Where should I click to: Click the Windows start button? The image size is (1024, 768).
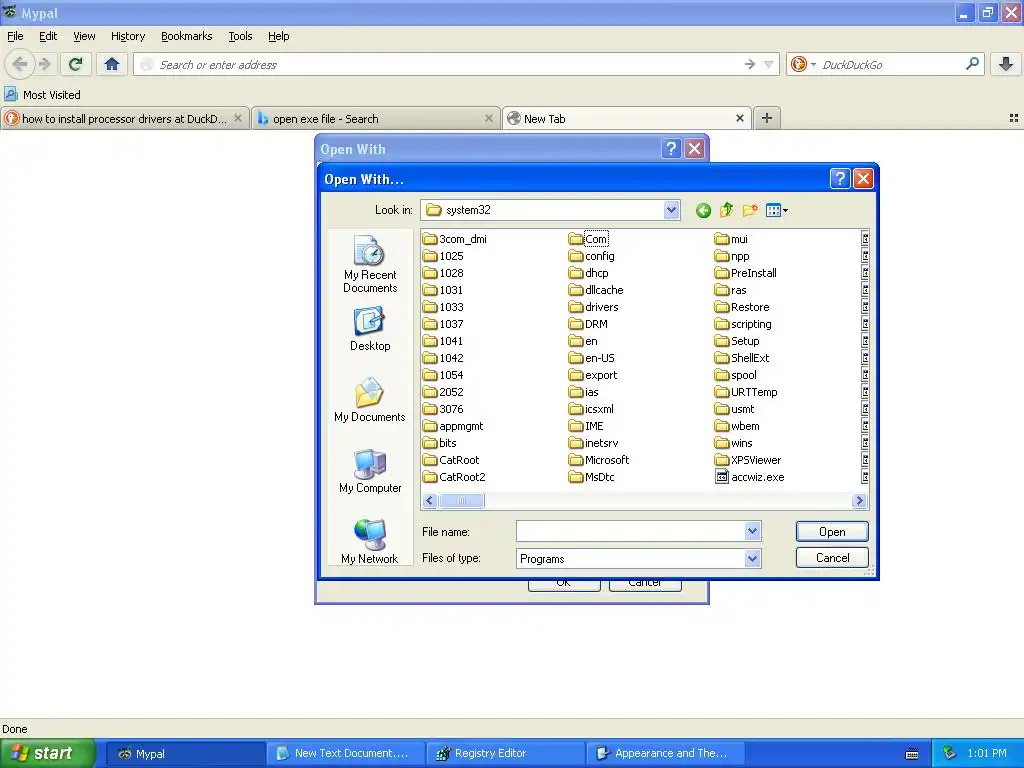(47, 753)
